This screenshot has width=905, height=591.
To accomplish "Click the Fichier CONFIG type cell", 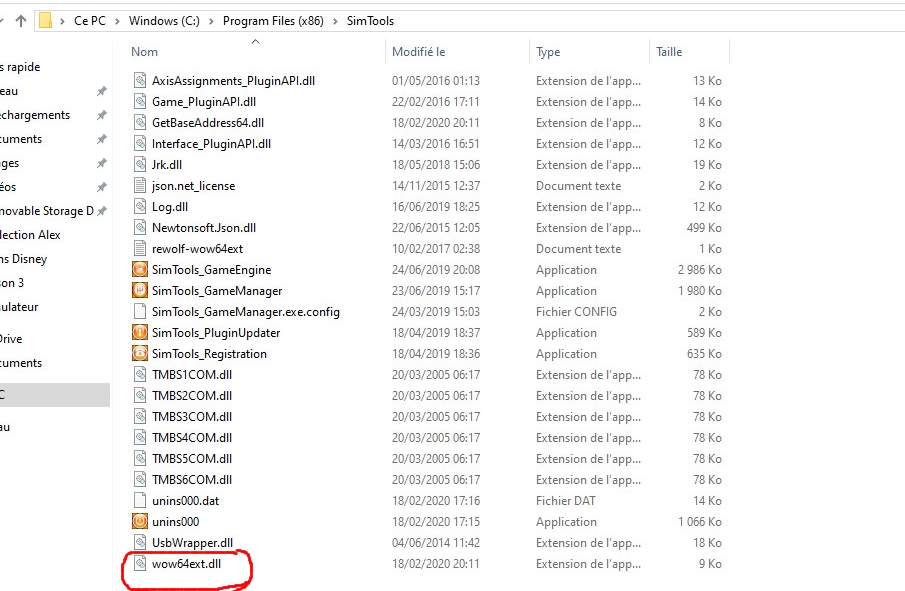I will [x=576, y=312].
